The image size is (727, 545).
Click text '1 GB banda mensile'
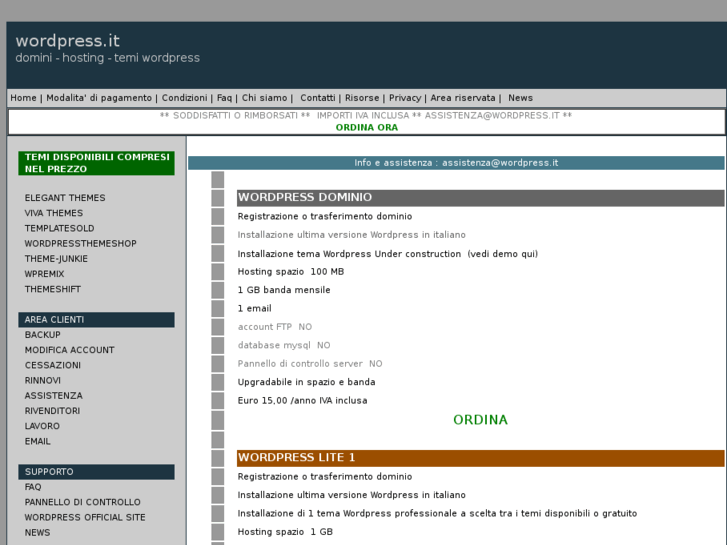pos(284,290)
